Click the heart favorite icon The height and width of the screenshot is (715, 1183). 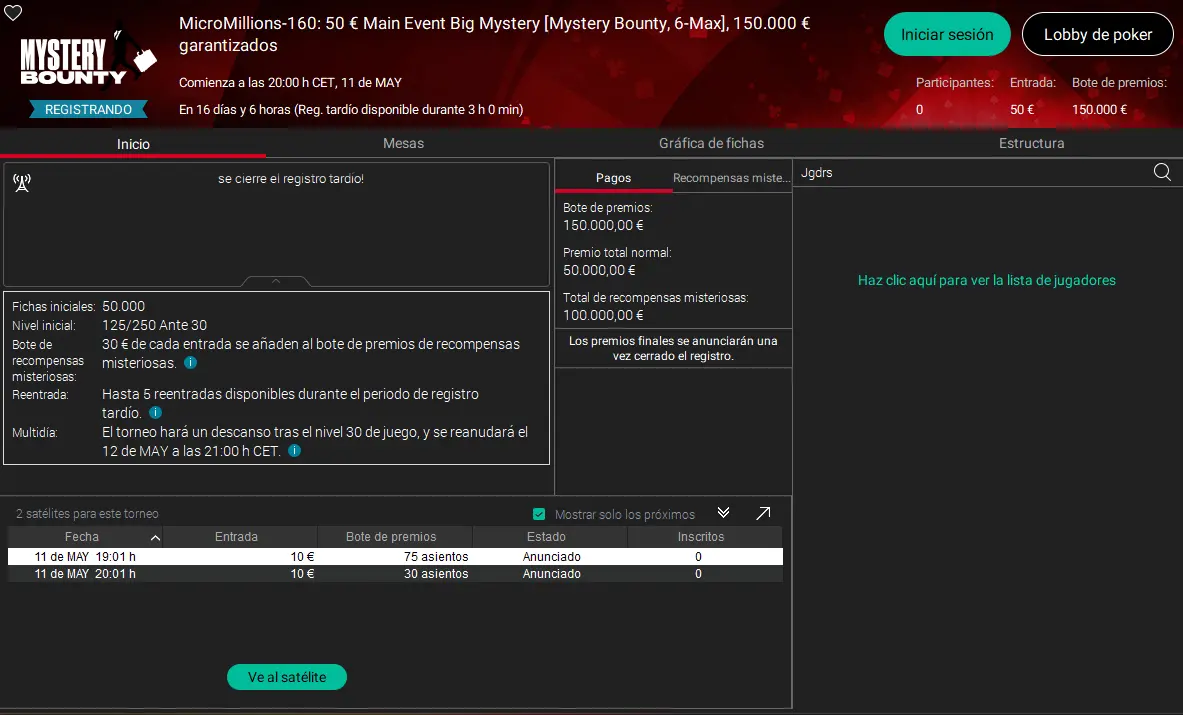click(14, 14)
